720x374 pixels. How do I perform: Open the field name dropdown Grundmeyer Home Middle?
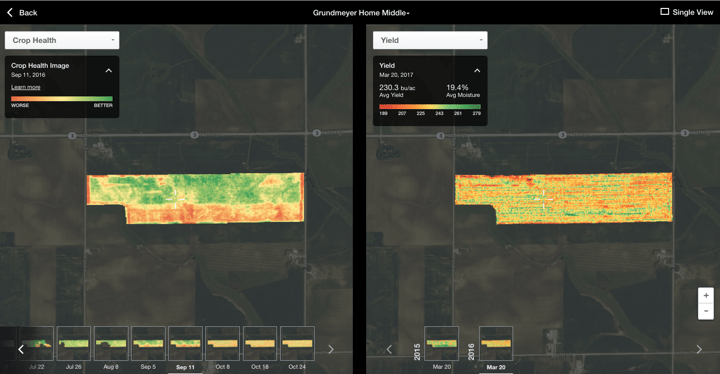pyautogui.click(x=361, y=13)
